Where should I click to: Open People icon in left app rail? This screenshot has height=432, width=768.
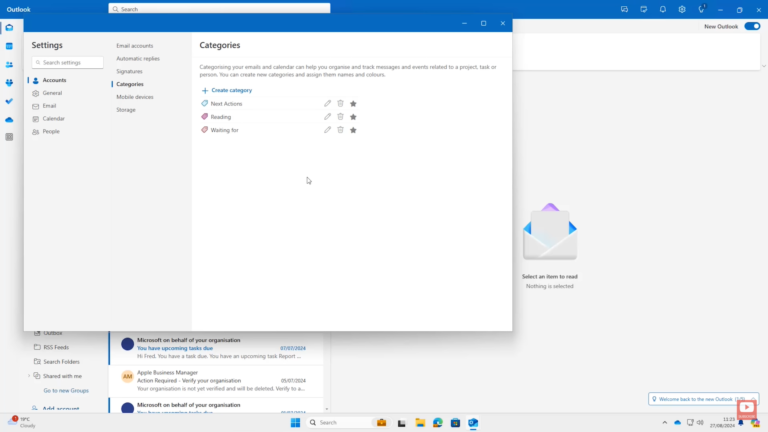(x=9, y=64)
